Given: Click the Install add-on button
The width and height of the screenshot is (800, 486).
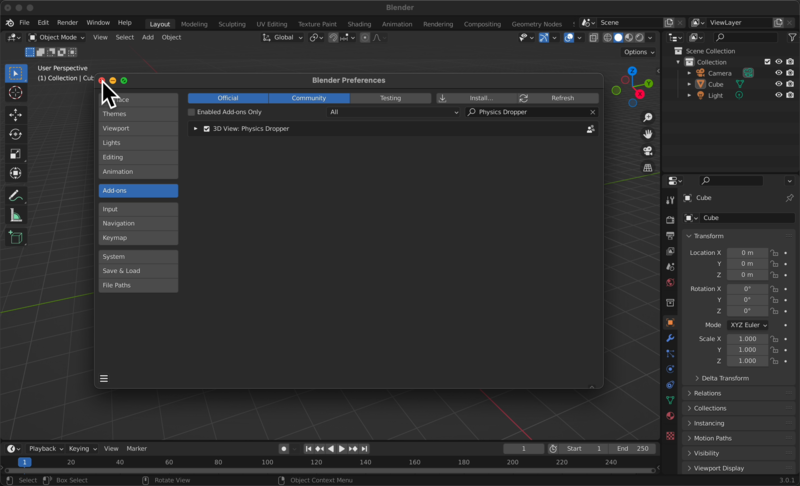Looking at the screenshot, I should click(475, 98).
